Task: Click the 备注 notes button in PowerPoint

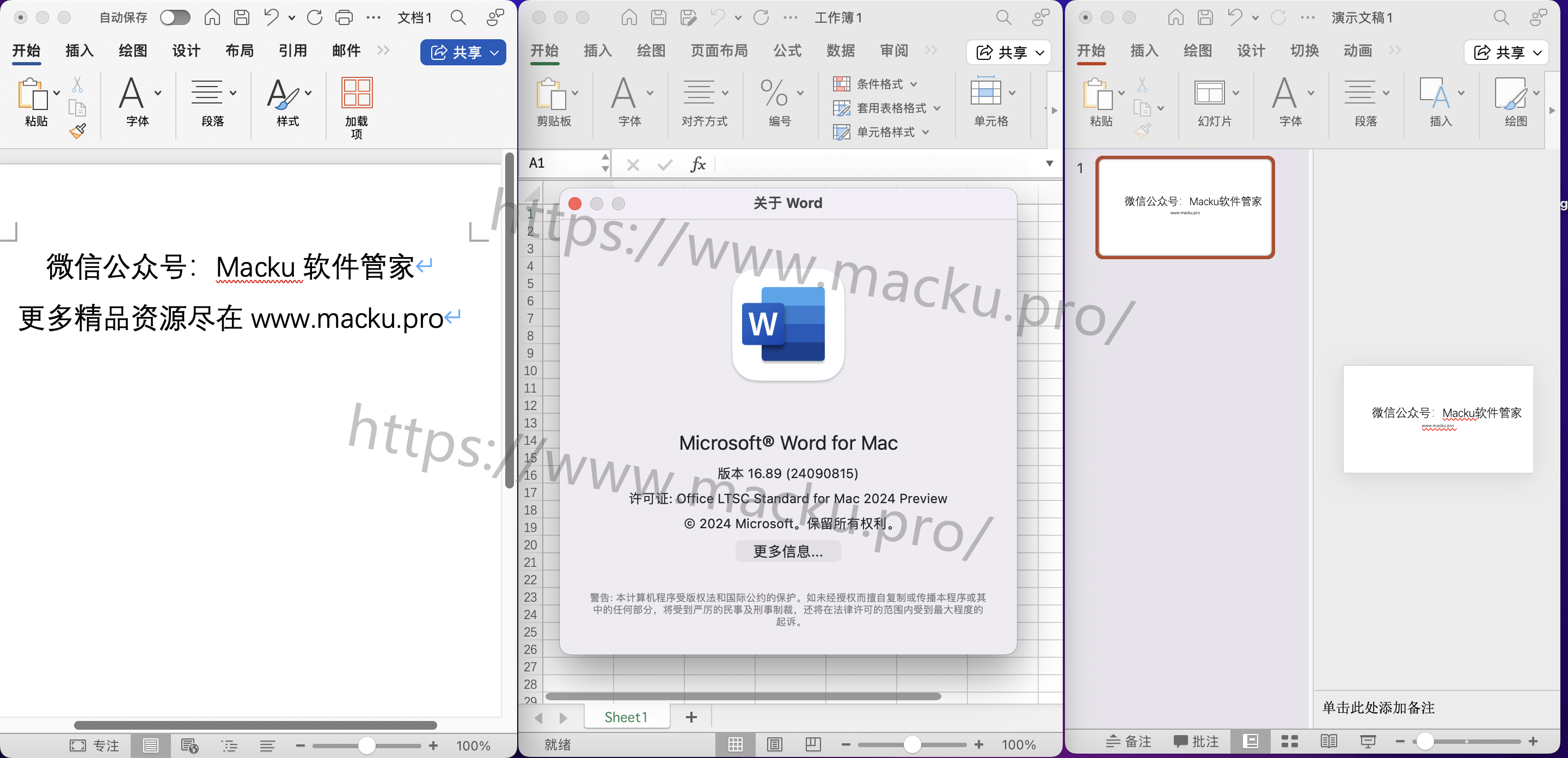Action: coord(1129,741)
